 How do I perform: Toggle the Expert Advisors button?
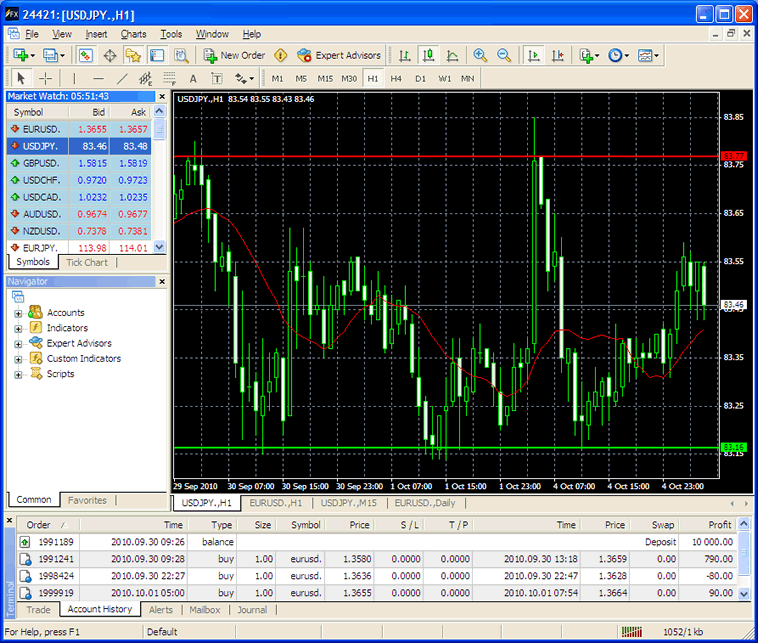tap(338, 56)
